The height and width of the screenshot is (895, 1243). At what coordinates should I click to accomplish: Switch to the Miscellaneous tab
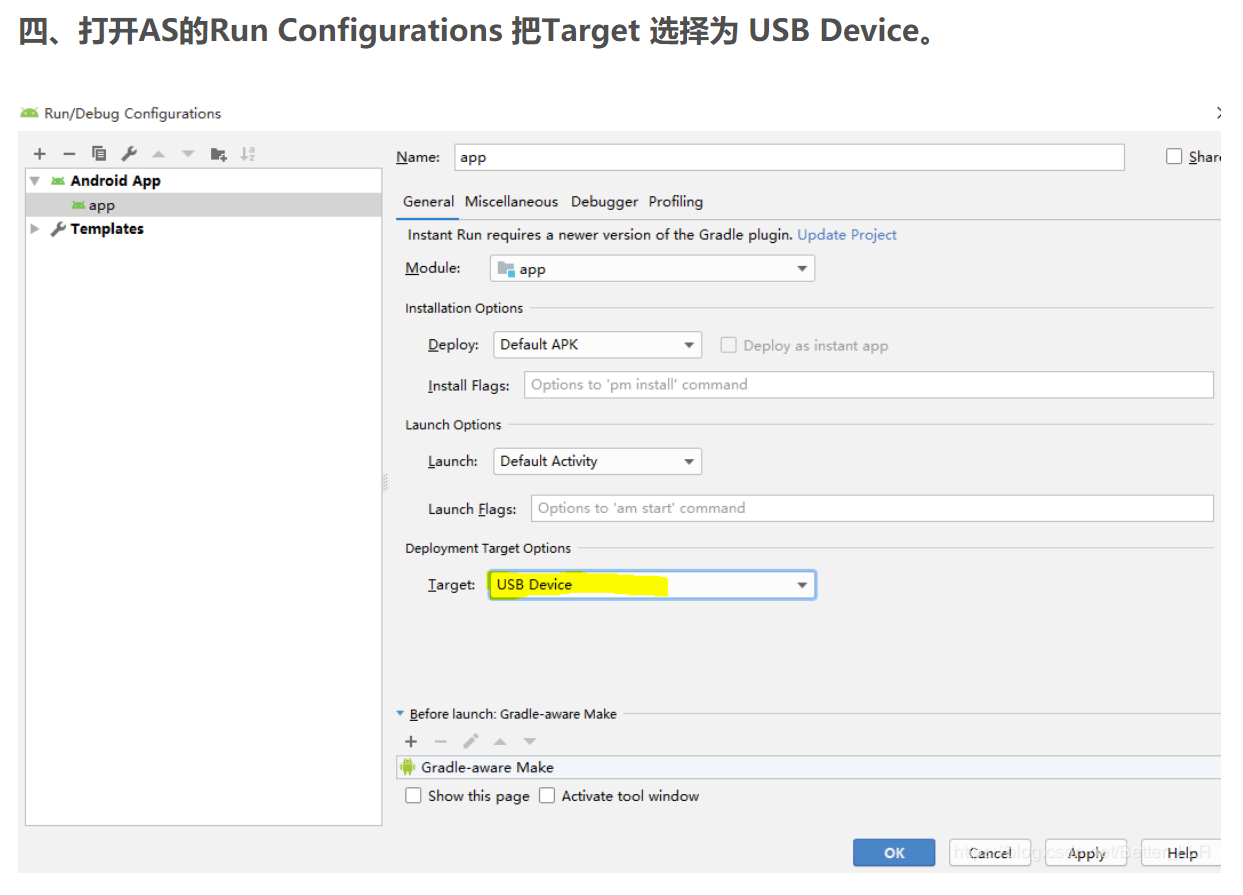(511, 202)
